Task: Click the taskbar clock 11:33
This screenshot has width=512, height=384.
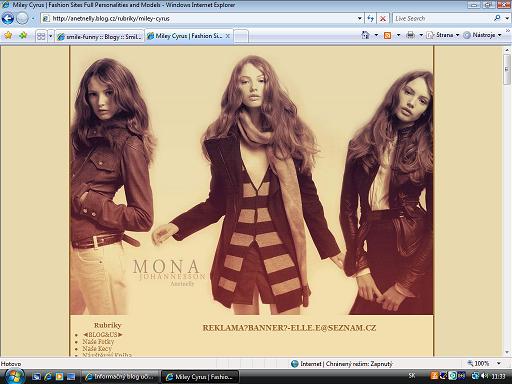Action: click(498, 376)
